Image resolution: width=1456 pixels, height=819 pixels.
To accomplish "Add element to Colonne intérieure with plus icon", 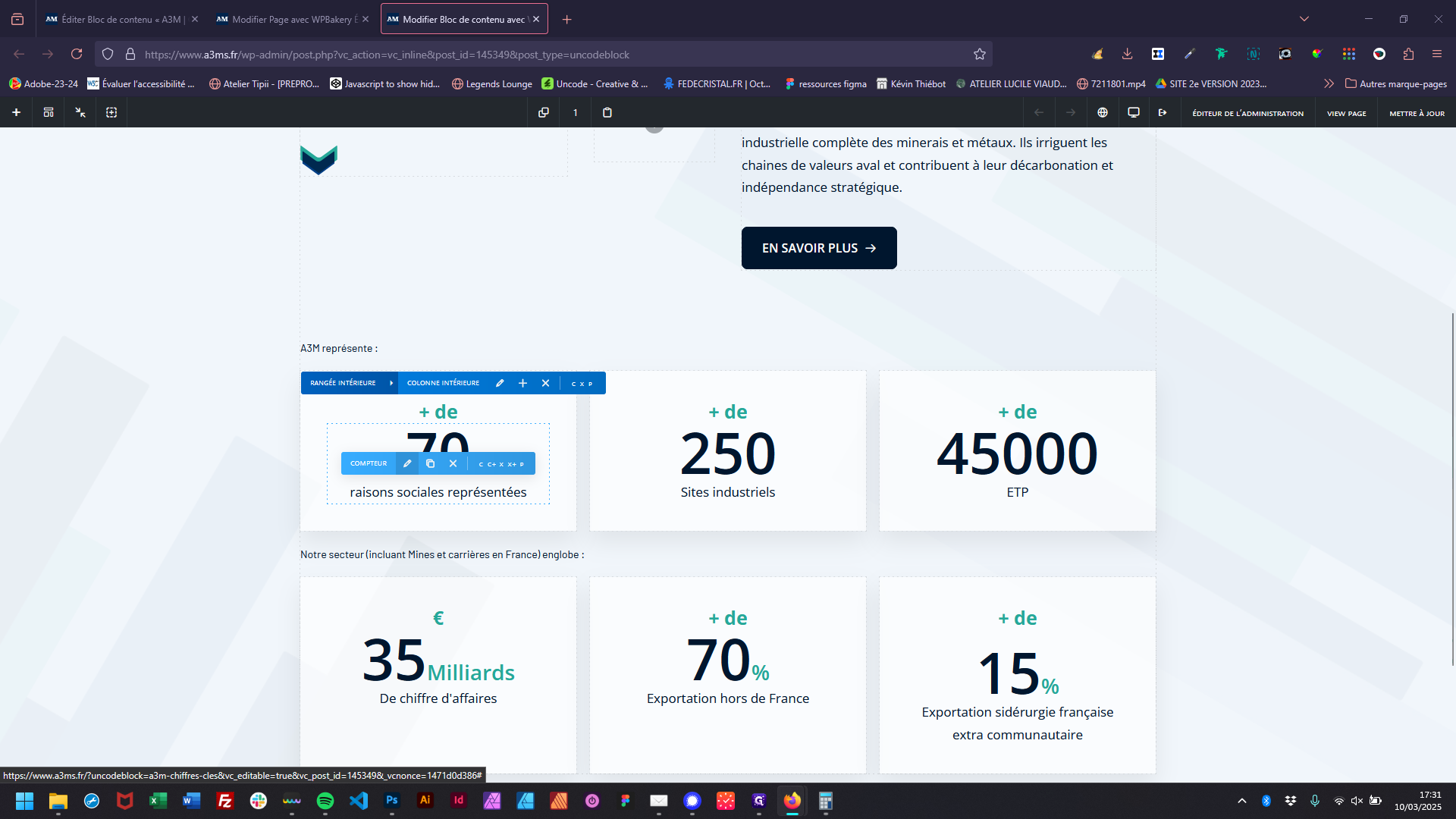I will (x=522, y=383).
